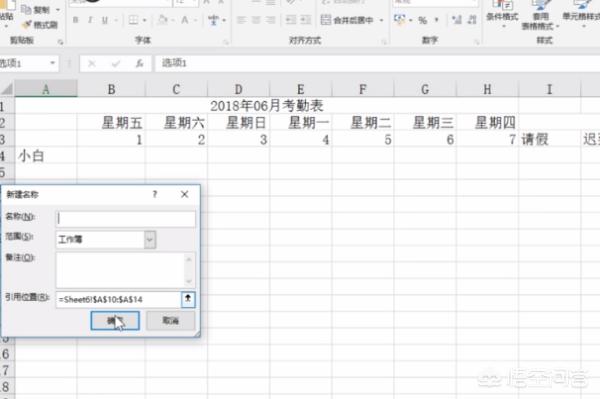This screenshot has height=399, width=600.
Task: Center text horizontally
Action: pyautogui.click(x=256, y=20)
